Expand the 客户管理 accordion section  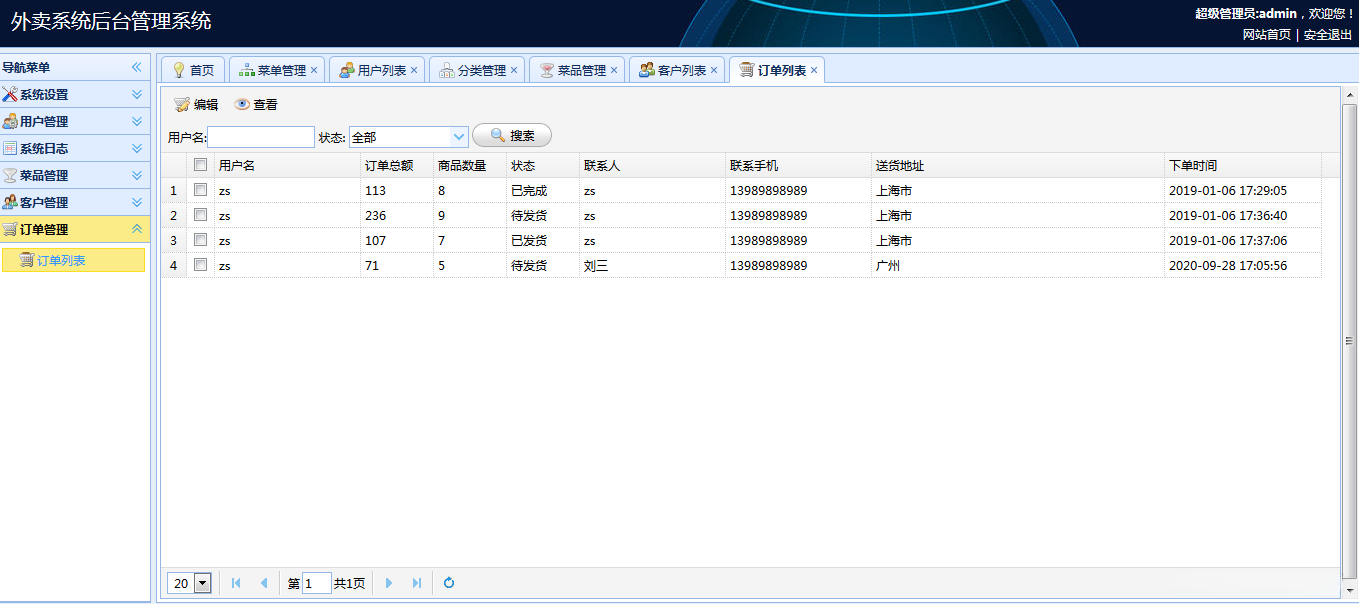pos(137,202)
